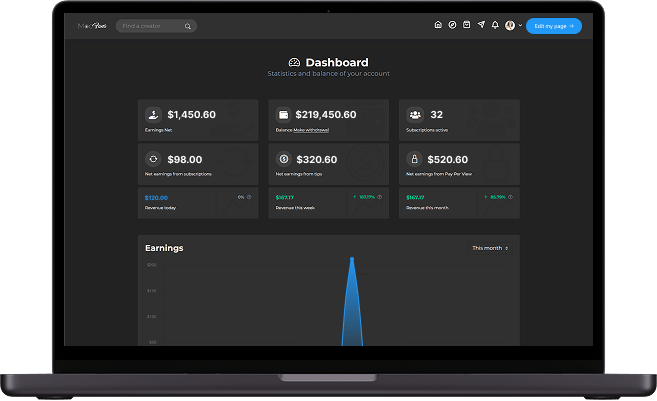Click Statistics and balance subtitle text
Screen dimensions: 657x401
click(328, 74)
